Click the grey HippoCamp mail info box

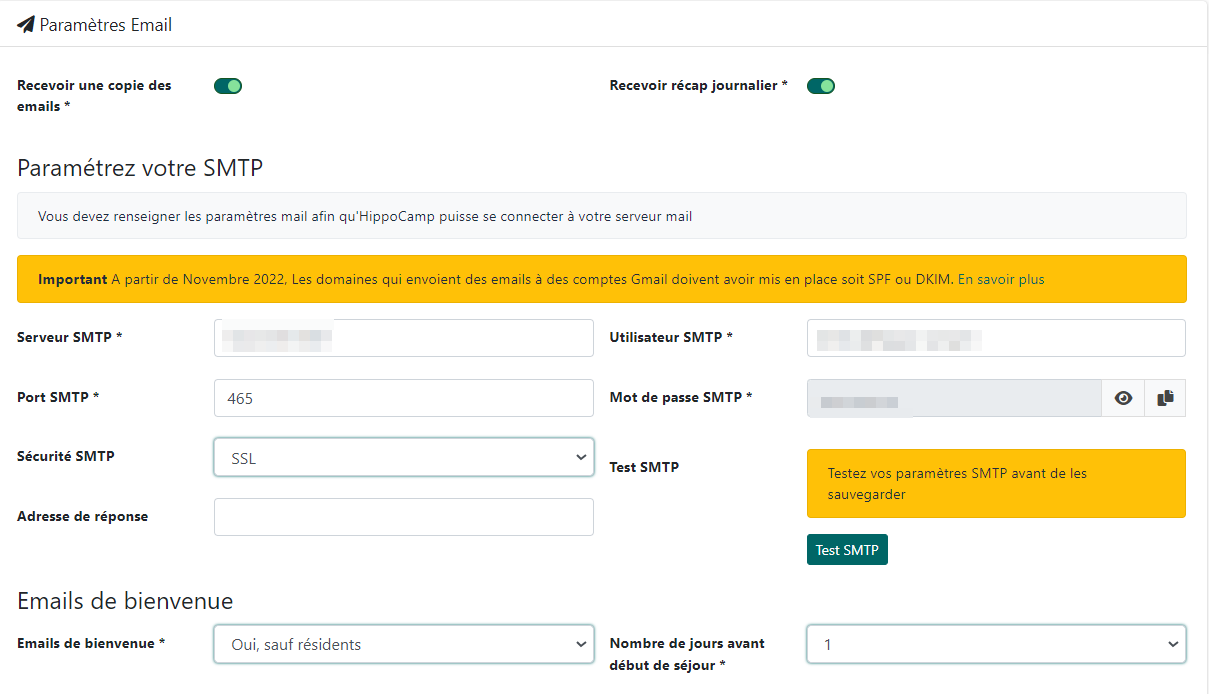(601, 216)
